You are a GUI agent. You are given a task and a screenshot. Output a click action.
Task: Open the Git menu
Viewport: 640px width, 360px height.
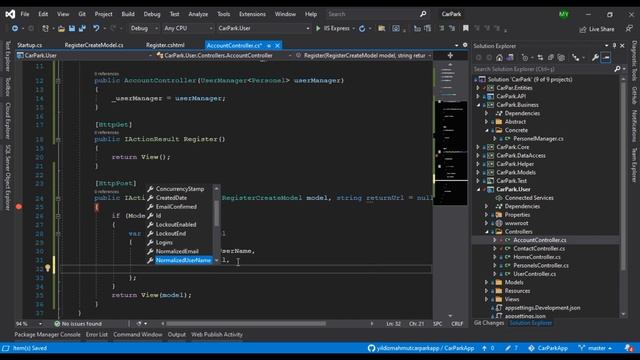pos(82,14)
